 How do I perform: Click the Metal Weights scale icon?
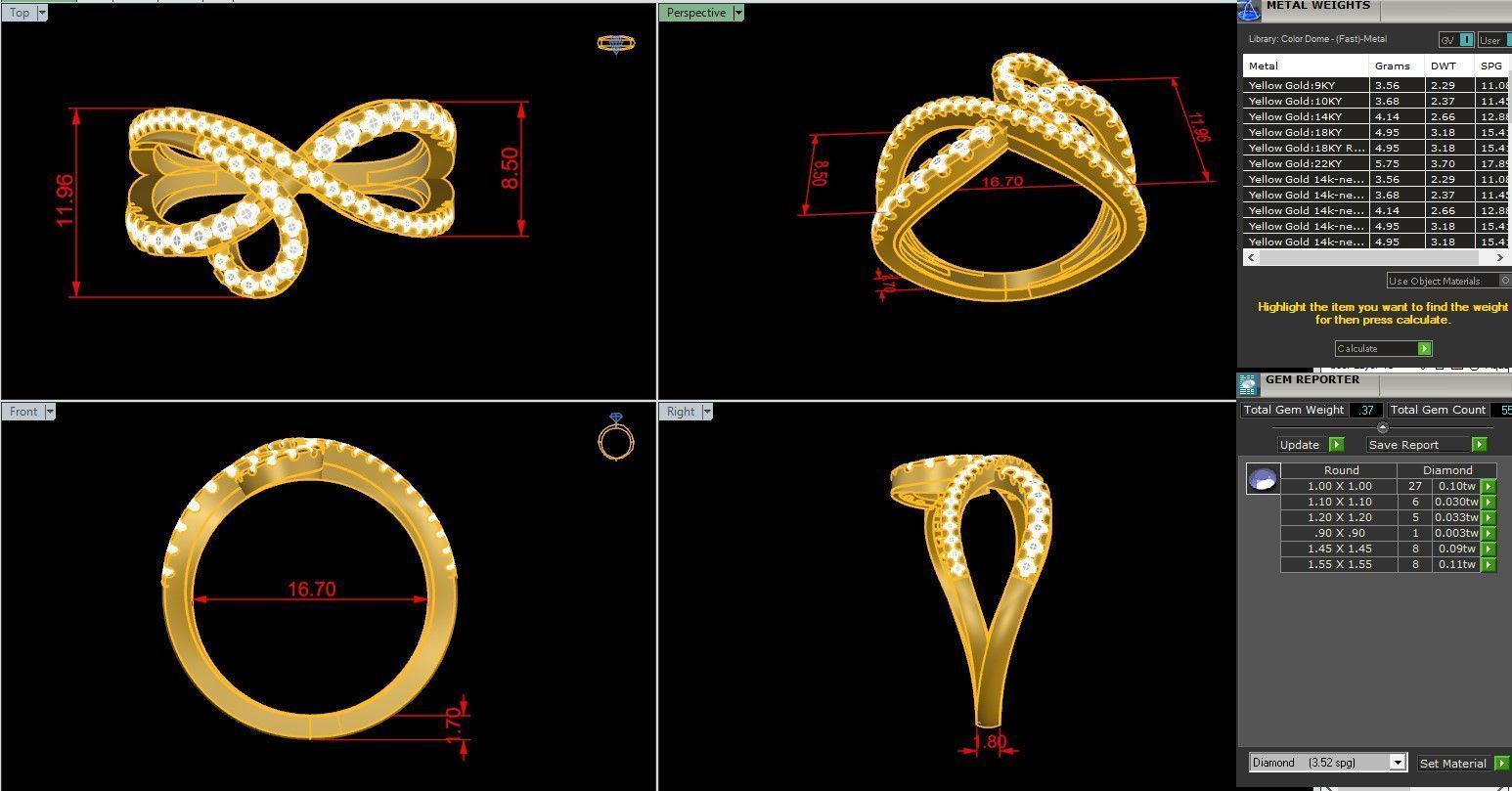[1248, 11]
